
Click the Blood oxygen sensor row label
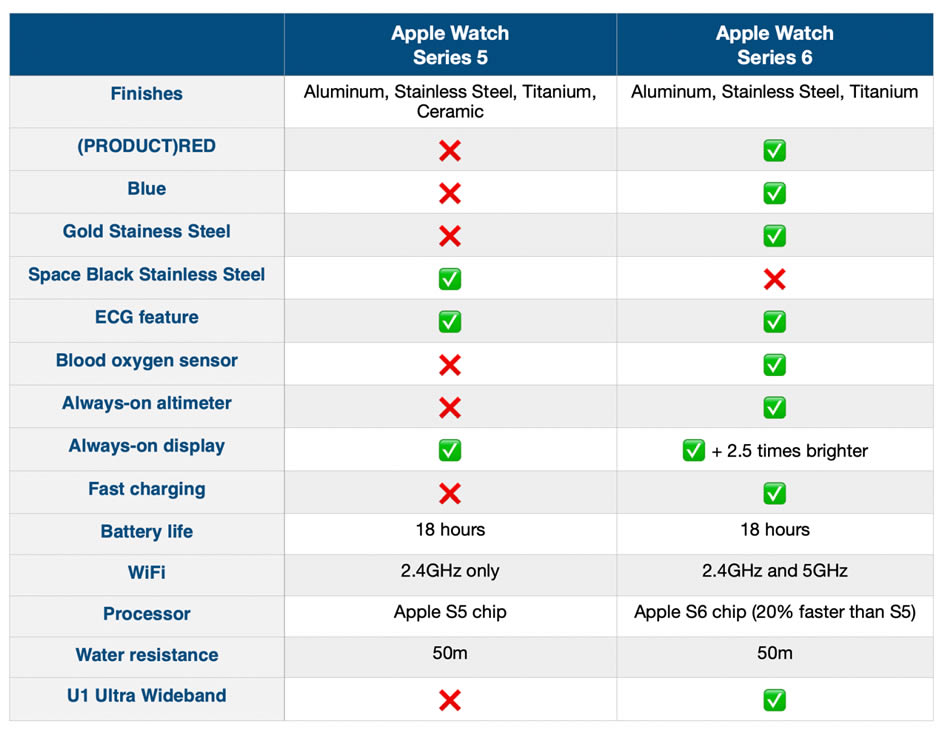click(x=147, y=361)
